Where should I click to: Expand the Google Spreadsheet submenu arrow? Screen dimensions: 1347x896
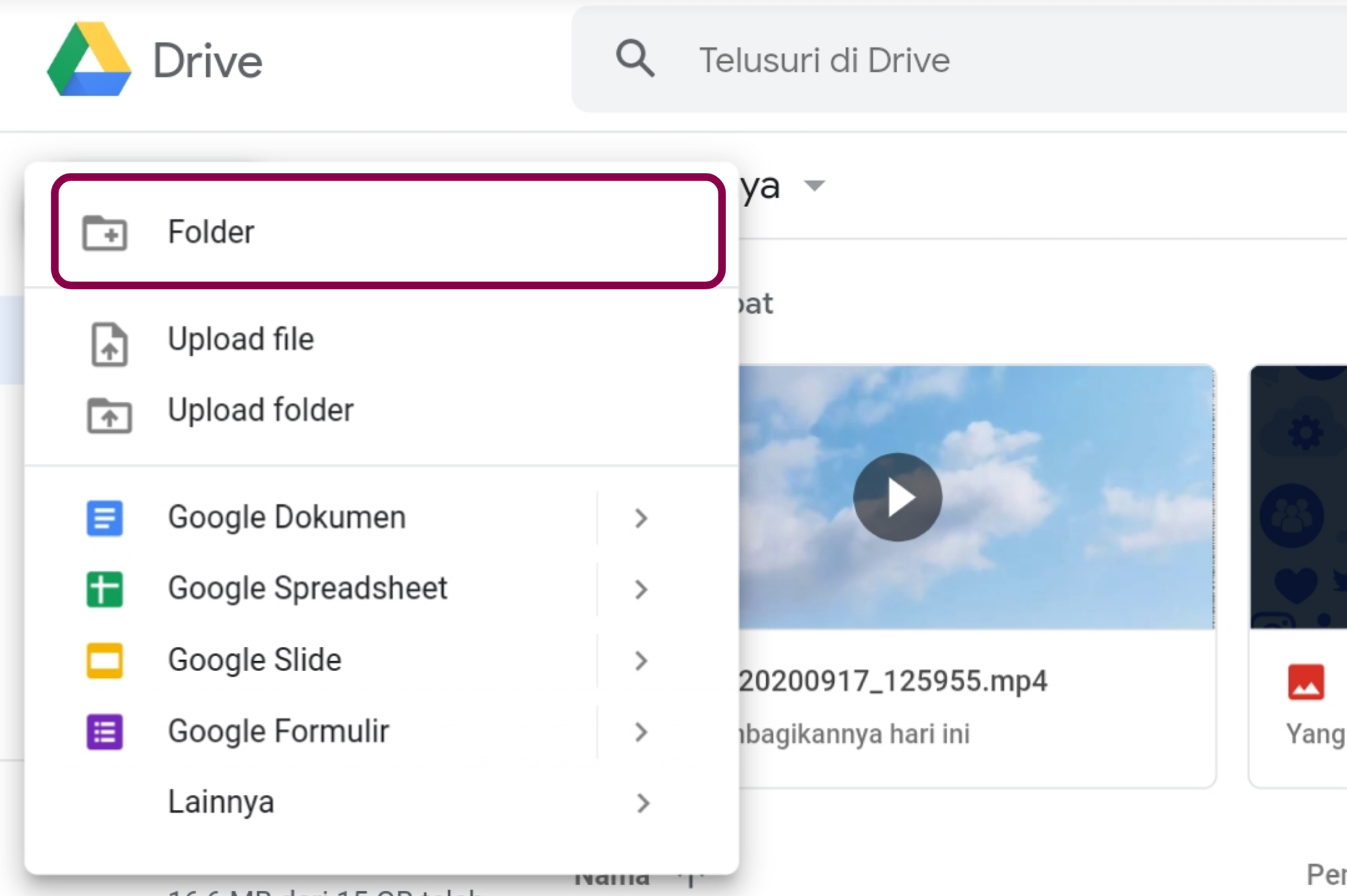click(x=641, y=590)
